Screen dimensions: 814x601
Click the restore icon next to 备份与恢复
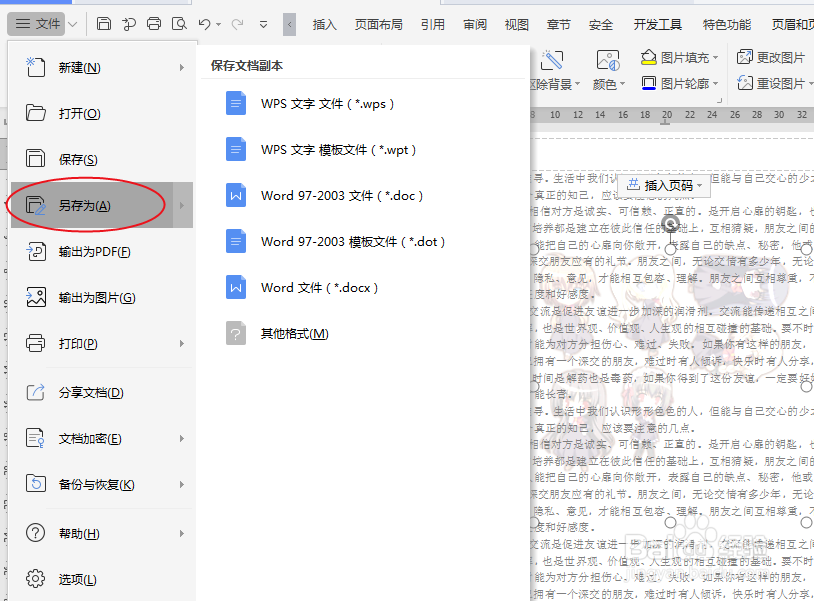(x=36, y=484)
